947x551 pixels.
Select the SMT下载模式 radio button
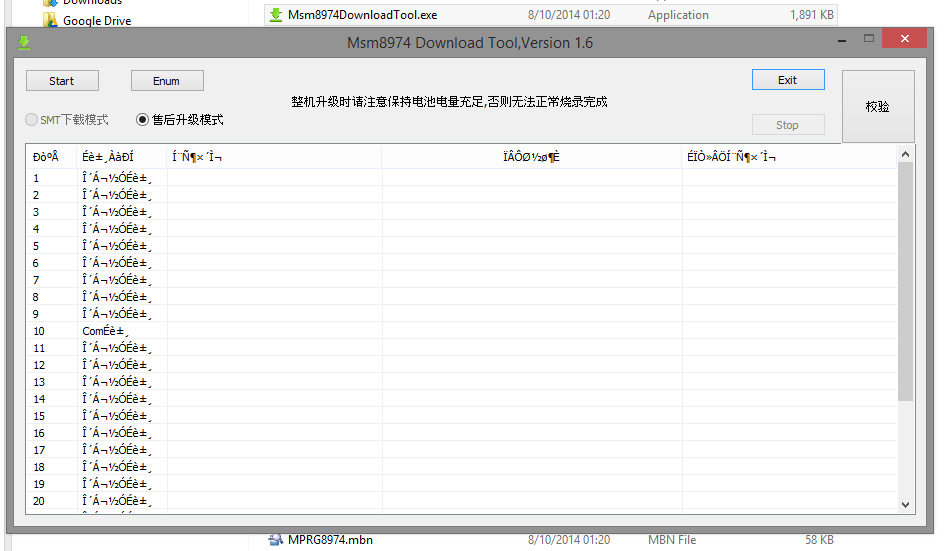[x=31, y=120]
